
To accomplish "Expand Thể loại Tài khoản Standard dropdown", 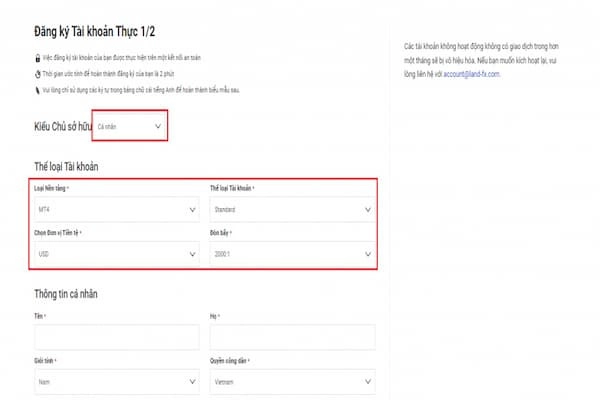I will pos(292,209).
